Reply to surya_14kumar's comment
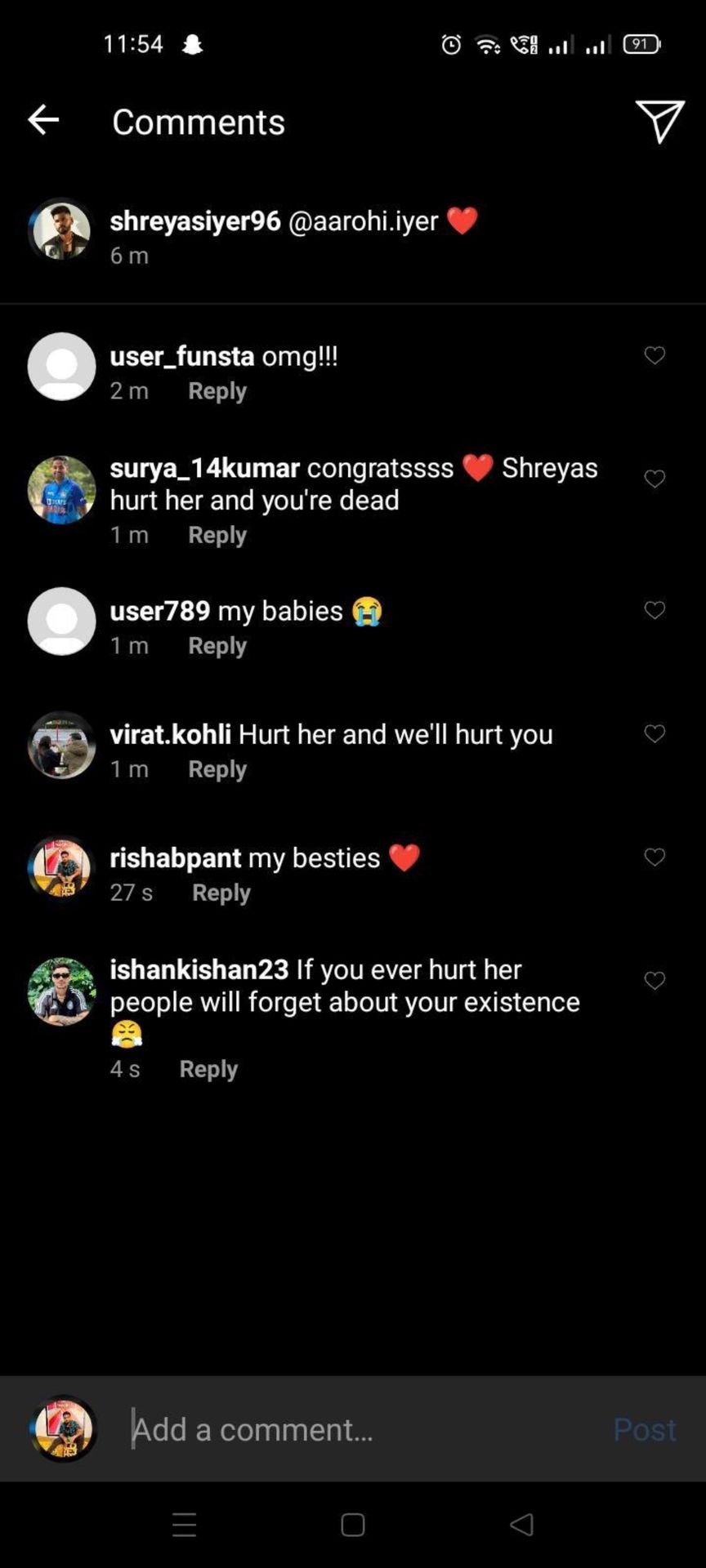This screenshot has width=706, height=1568. [217, 535]
